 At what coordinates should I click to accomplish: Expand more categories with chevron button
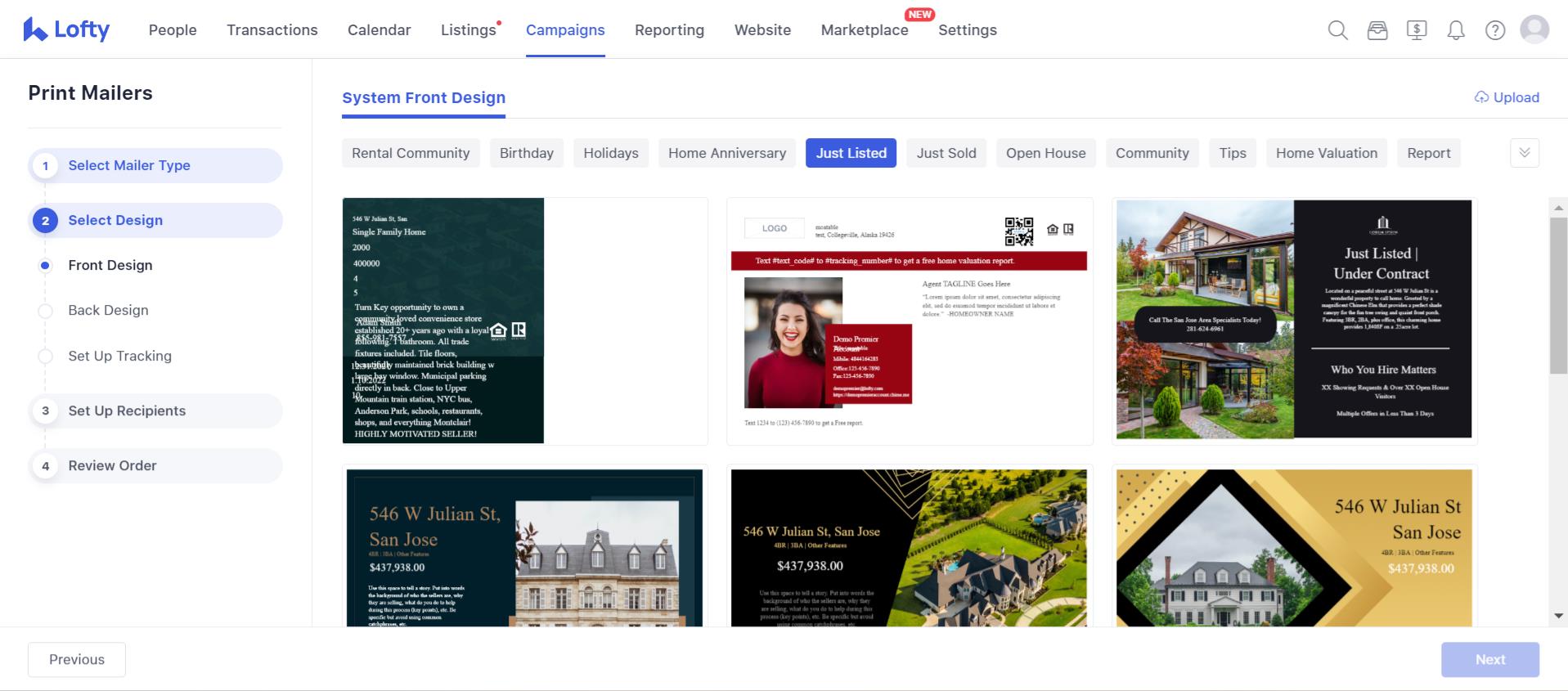coord(1525,153)
